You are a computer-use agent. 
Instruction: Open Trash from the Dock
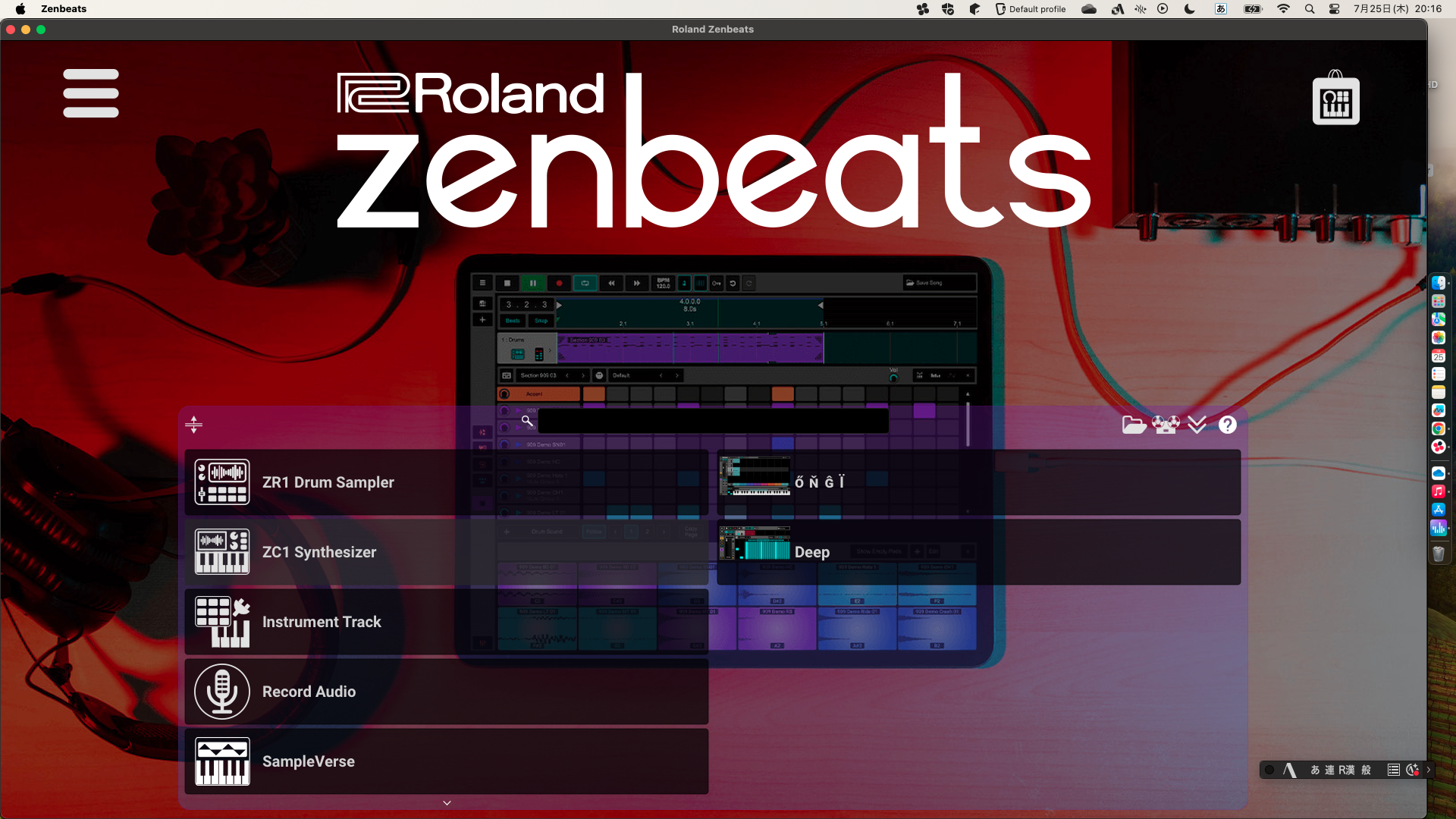pyautogui.click(x=1438, y=554)
